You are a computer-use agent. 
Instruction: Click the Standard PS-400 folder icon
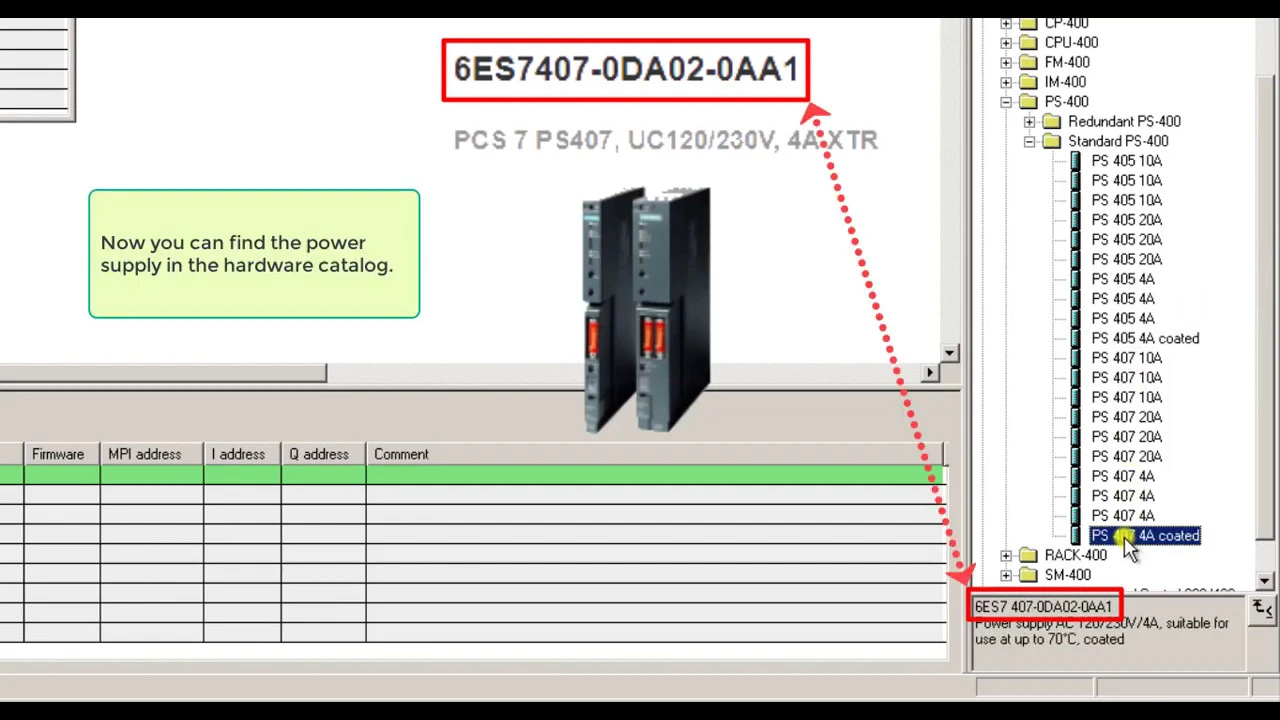click(x=1052, y=141)
